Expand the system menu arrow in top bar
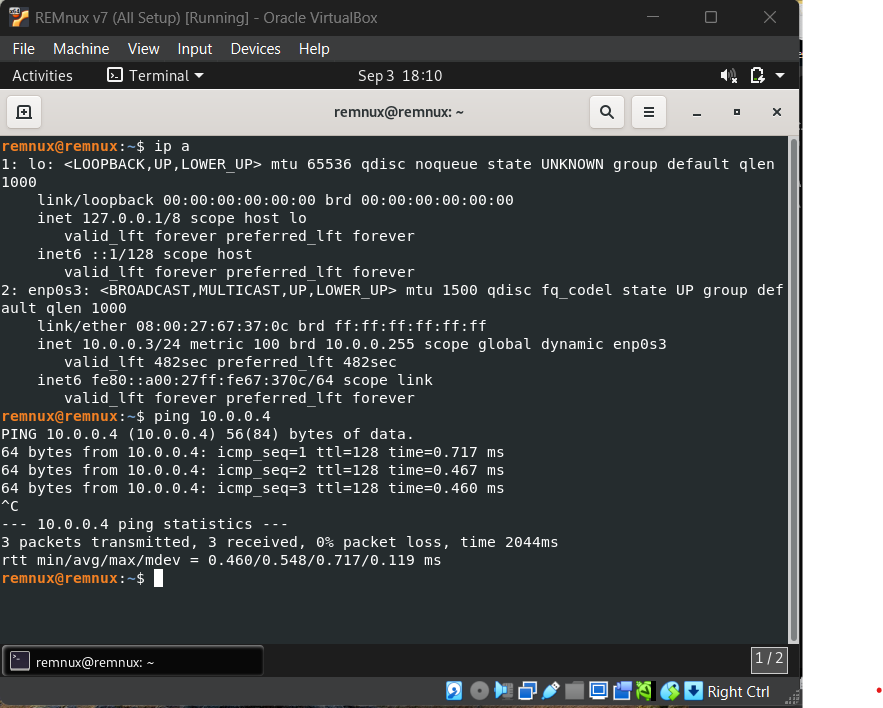Image resolution: width=883 pixels, height=708 pixels. tap(780, 75)
